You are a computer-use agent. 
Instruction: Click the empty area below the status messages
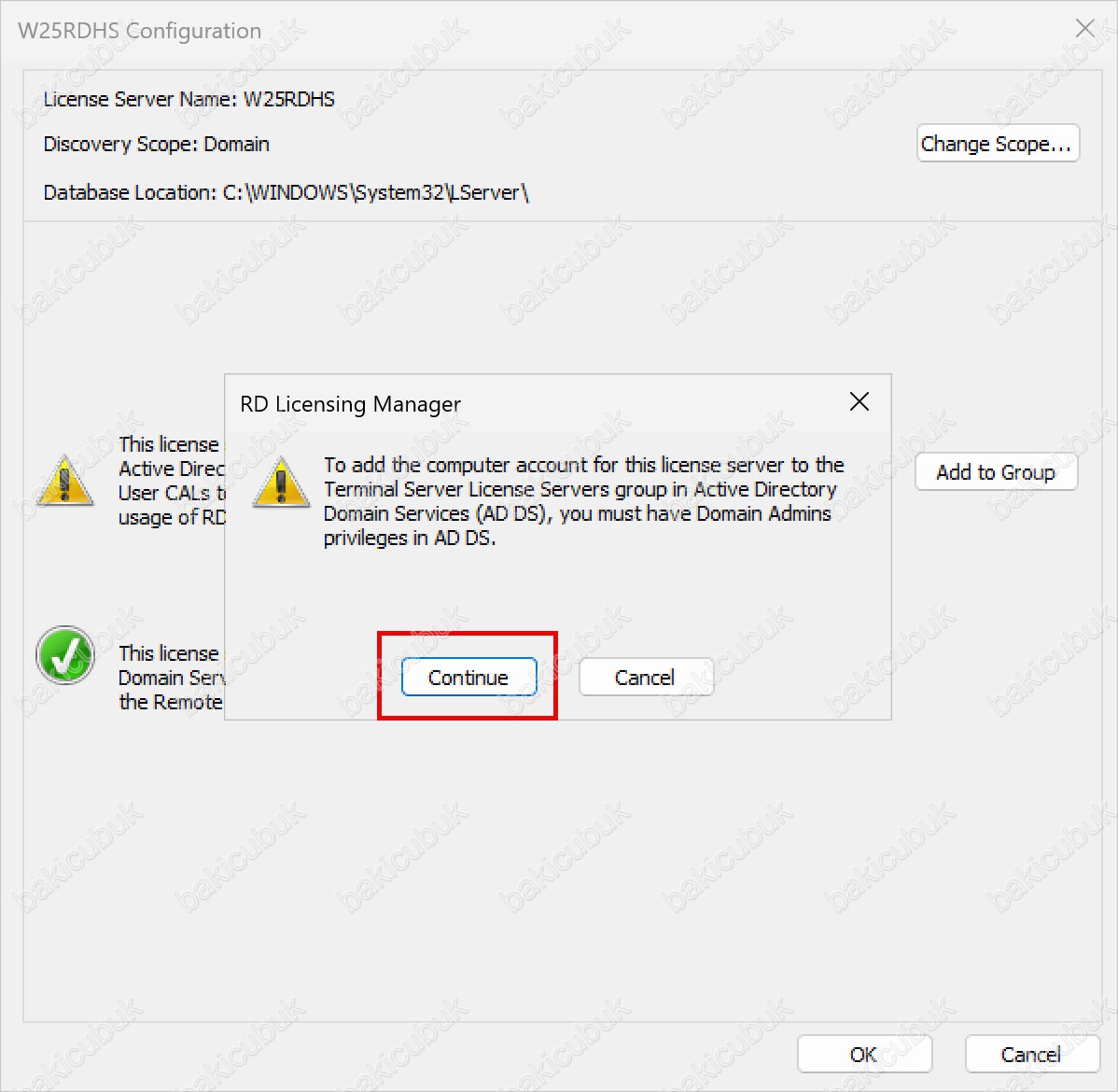click(x=560, y=868)
